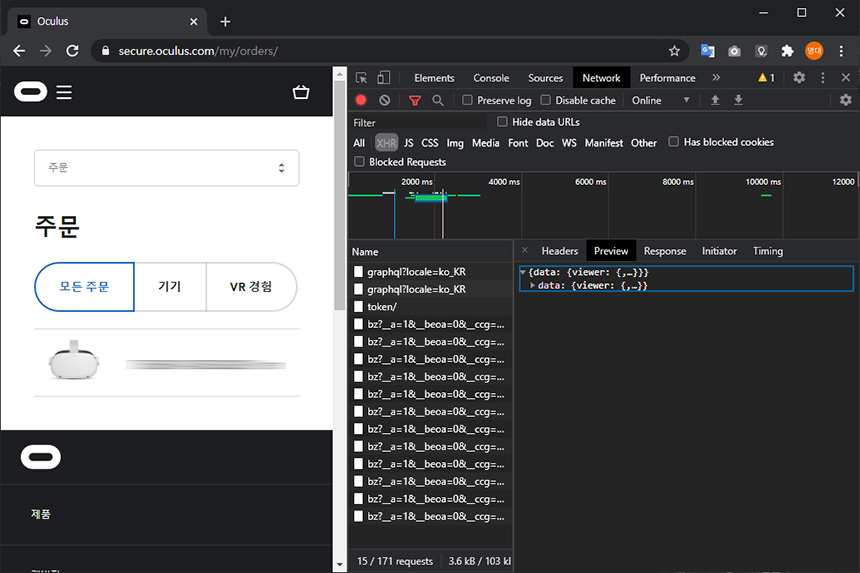The height and width of the screenshot is (573, 860).
Task: Close the request details pane
Action: tap(525, 250)
